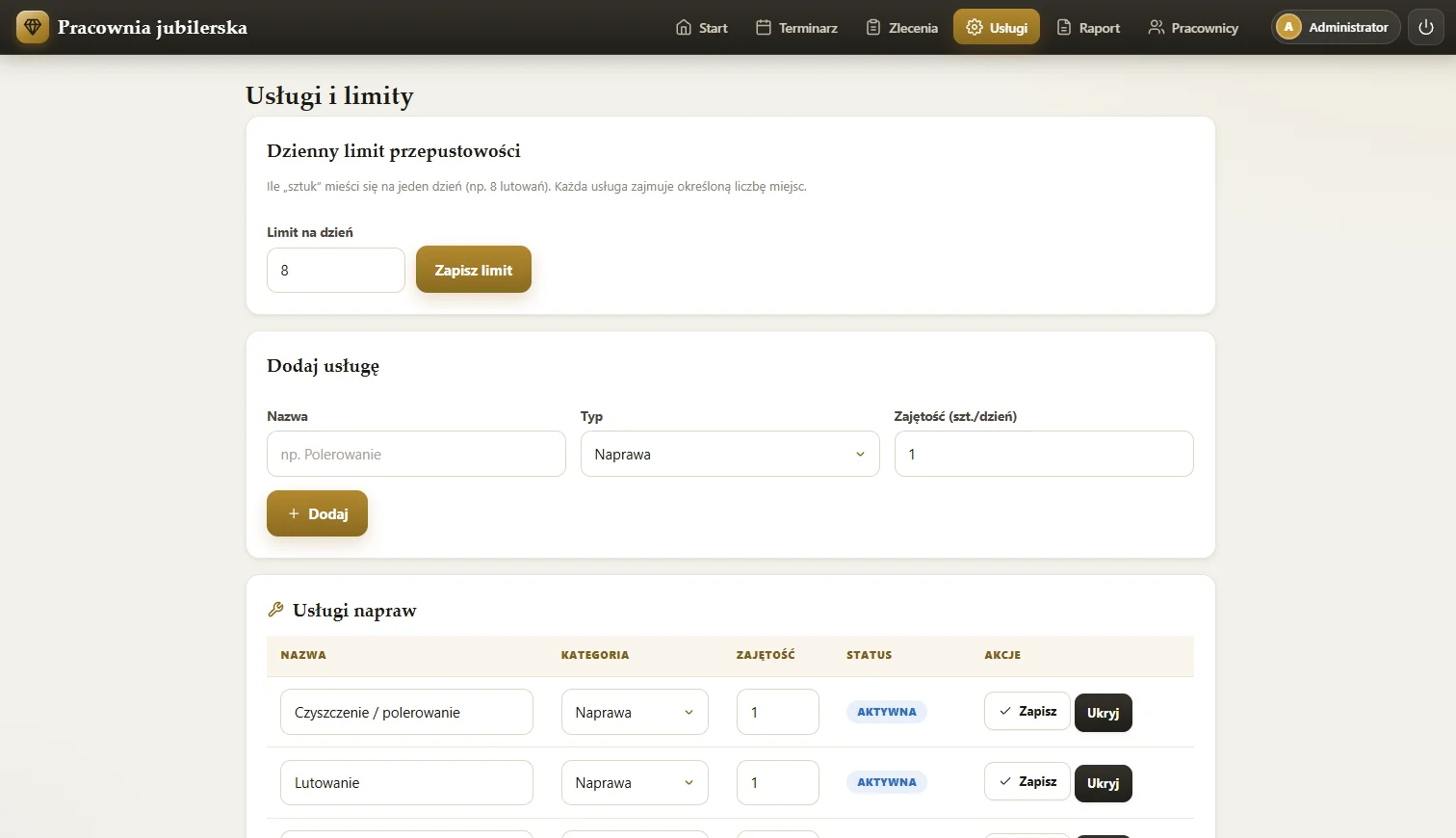1456x838 pixels.
Task: Go to Terminarz calendar
Action: point(796,27)
